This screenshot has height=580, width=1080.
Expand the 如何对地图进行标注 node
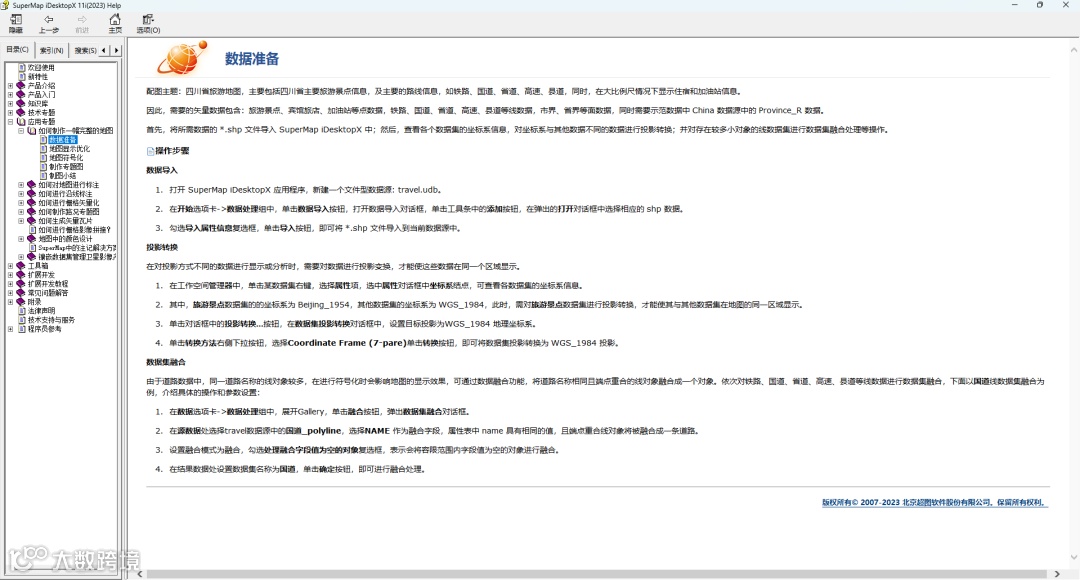[x=21, y=185]
